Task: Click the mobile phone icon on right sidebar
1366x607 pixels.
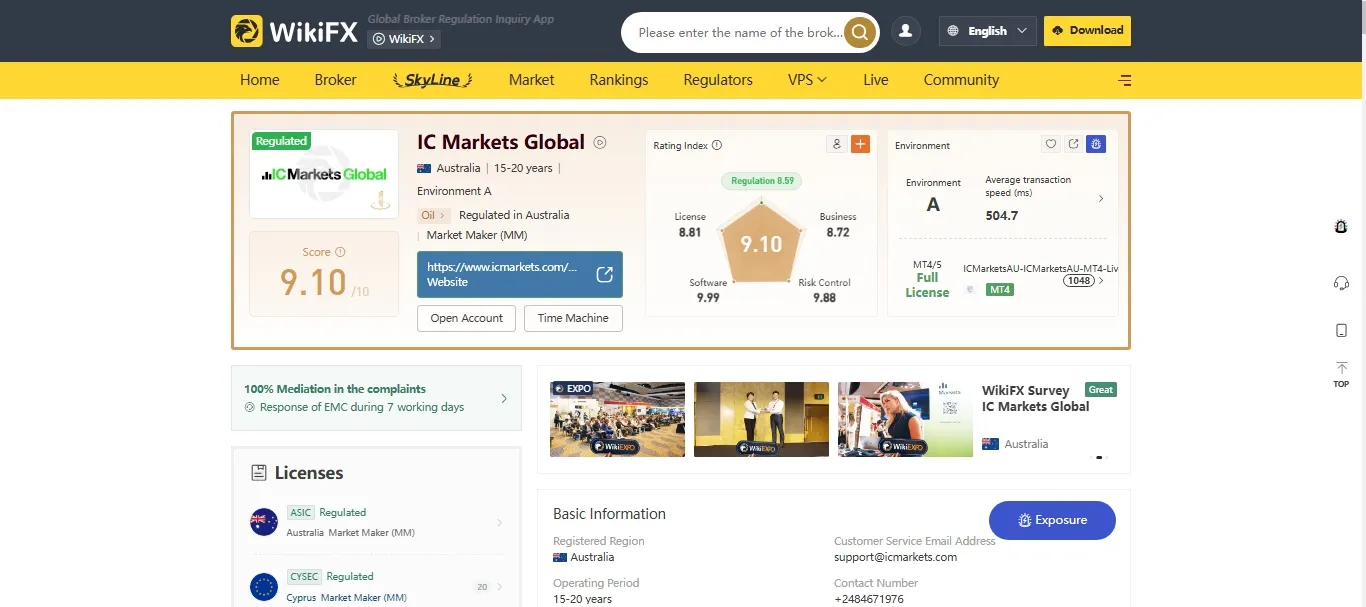Action: click(x=1342, y=330)
